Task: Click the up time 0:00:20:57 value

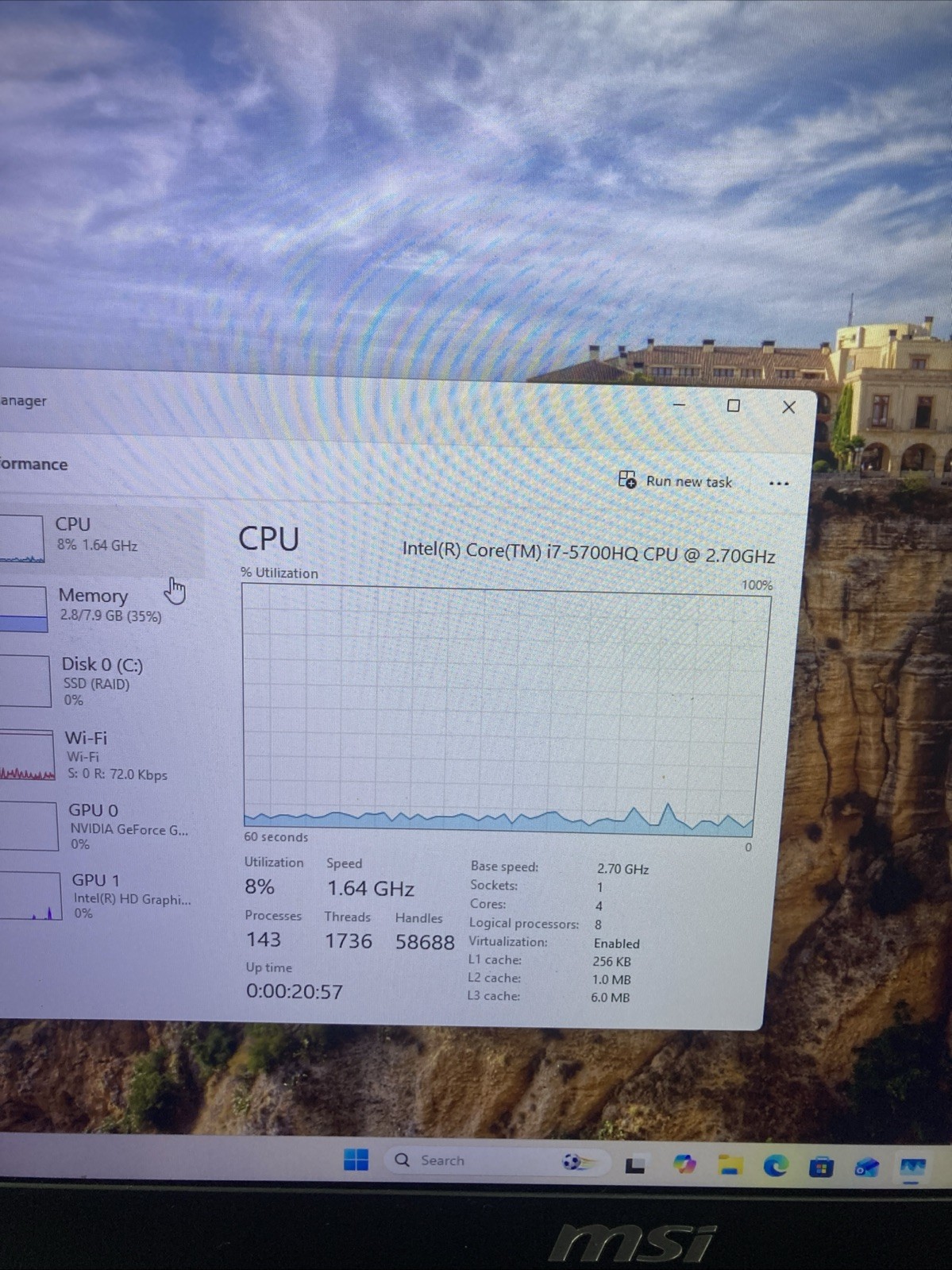Action: coord(294,991)
